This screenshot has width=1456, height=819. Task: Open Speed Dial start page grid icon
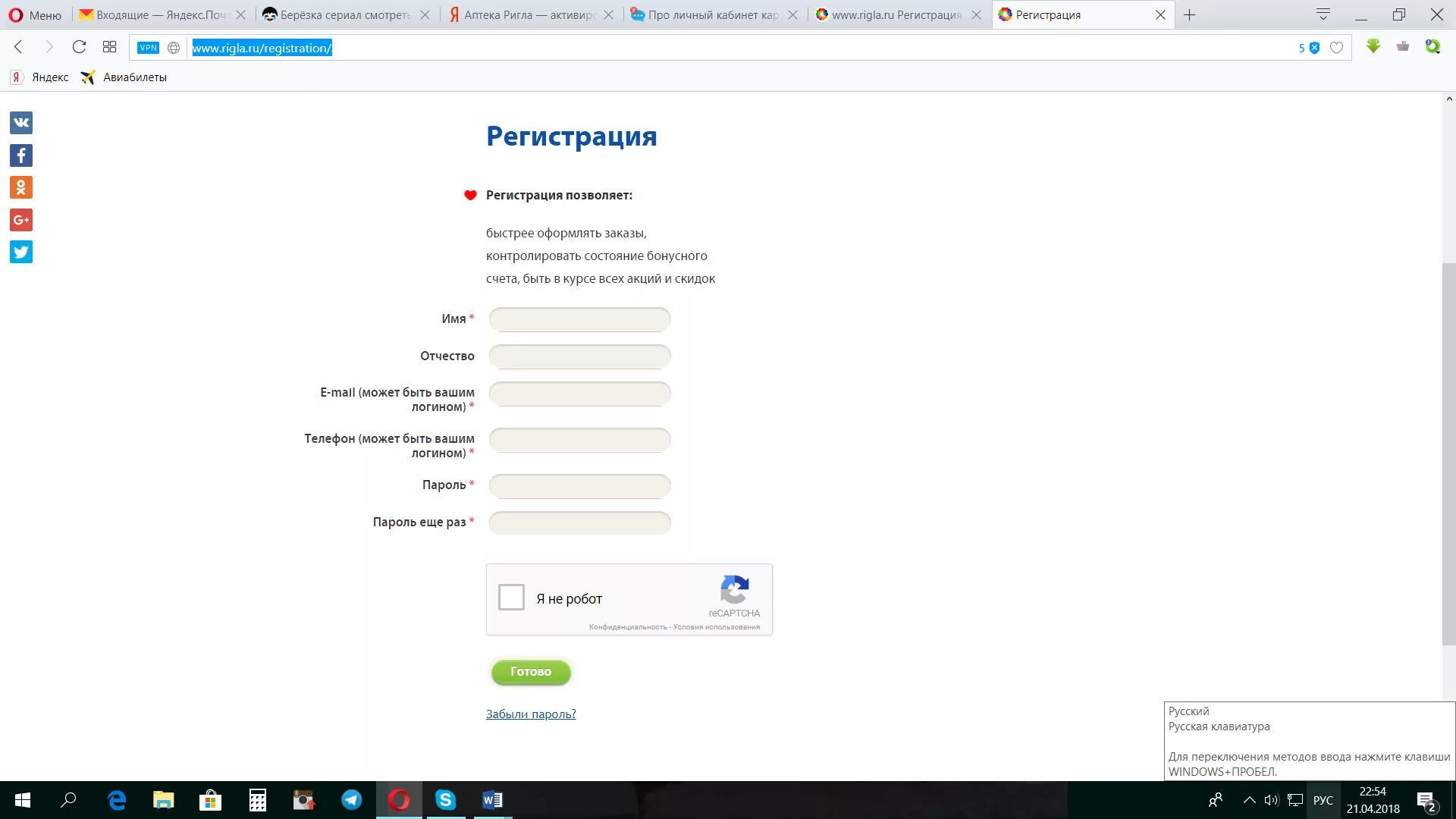pyautogui.click(x=109, y=47)
